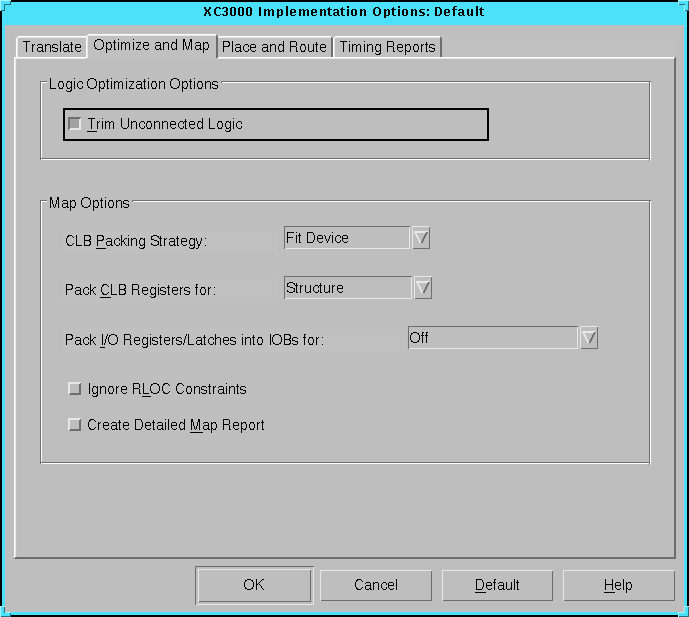Open the Place and Route tab
The image size is (689, 617).
tap(274, 47)
